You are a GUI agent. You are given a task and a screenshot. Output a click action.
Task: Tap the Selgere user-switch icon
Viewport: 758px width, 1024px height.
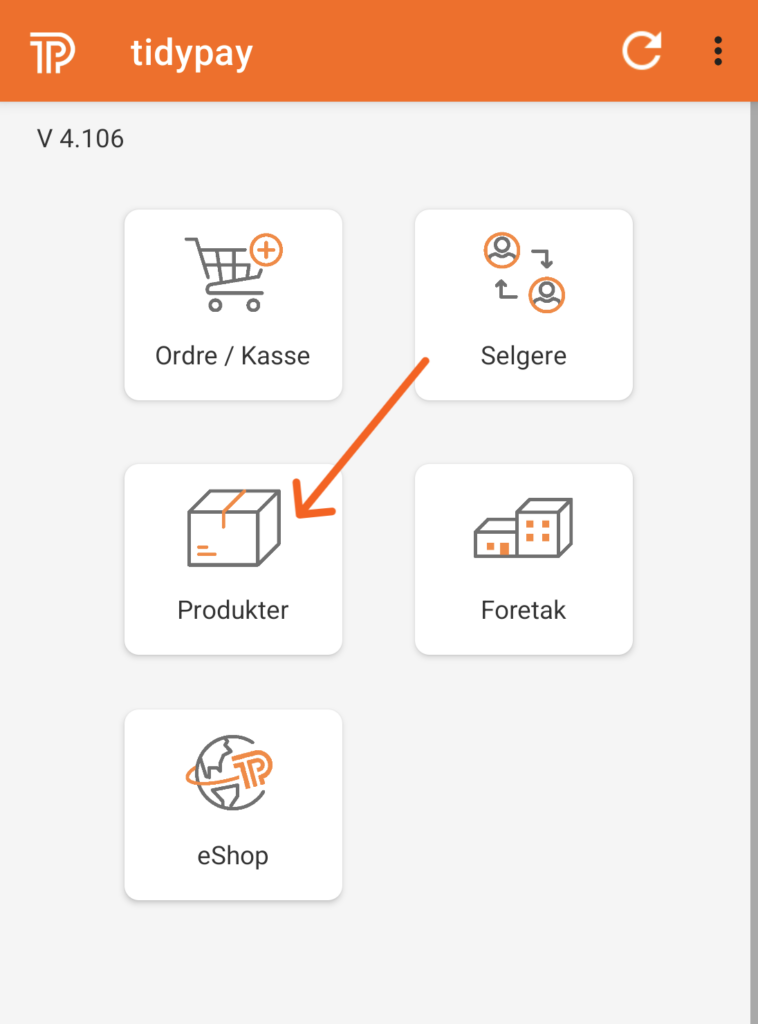(x=524, y=272)
